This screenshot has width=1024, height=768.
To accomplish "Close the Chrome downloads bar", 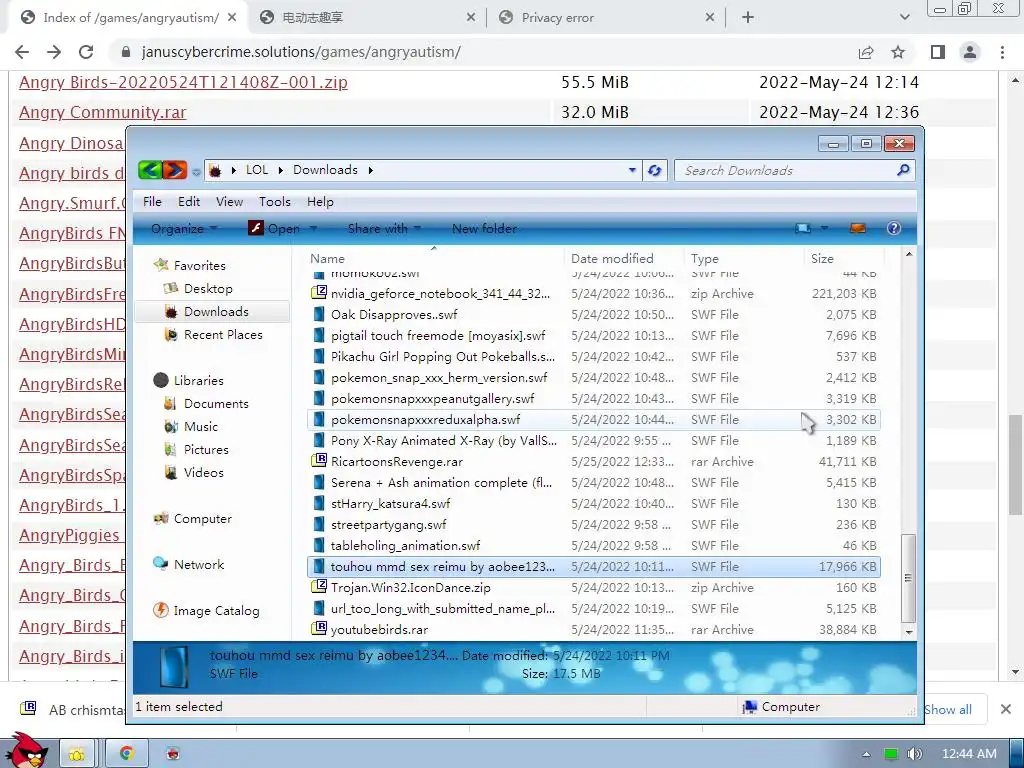I will point(1006,709).
